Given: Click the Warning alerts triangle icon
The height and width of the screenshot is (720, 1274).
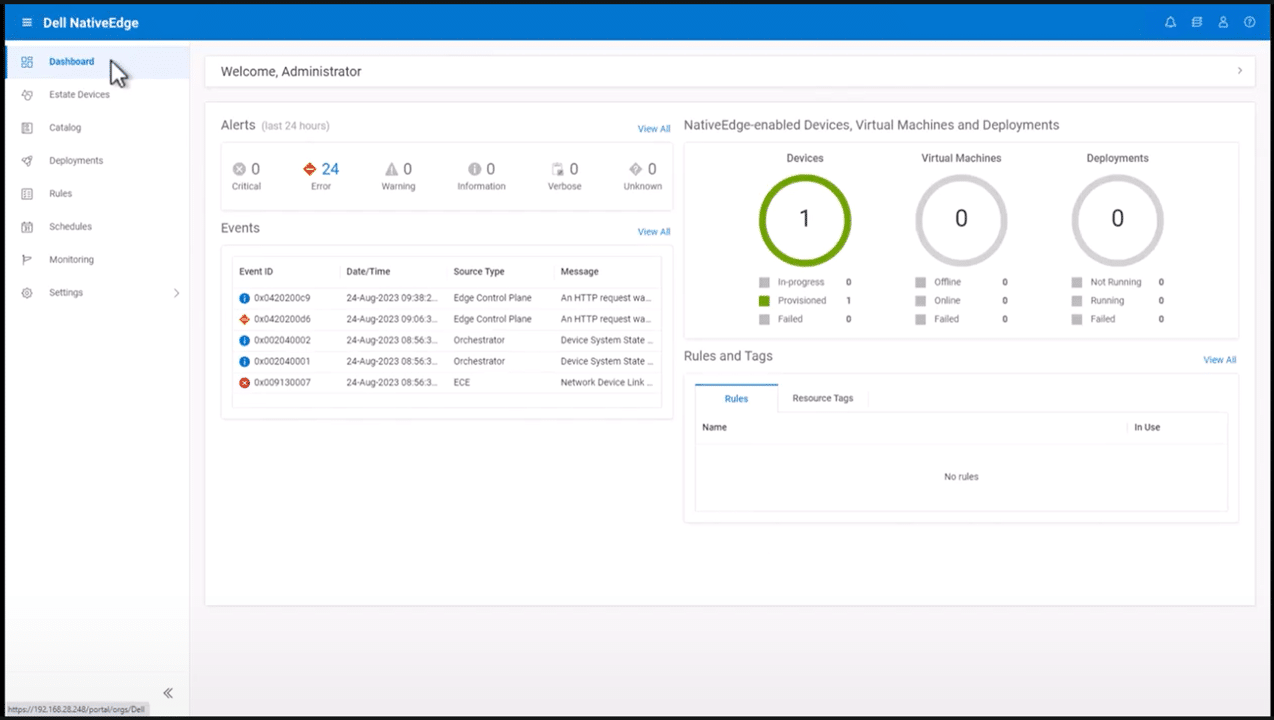Looking at the screenshot, I should click(392, 169).
